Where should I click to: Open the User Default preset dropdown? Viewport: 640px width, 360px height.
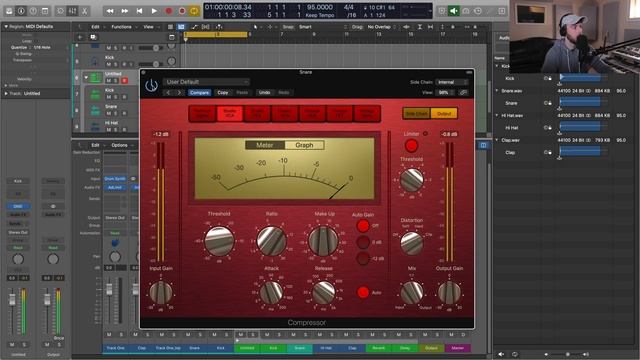click(x=206, y=82)
